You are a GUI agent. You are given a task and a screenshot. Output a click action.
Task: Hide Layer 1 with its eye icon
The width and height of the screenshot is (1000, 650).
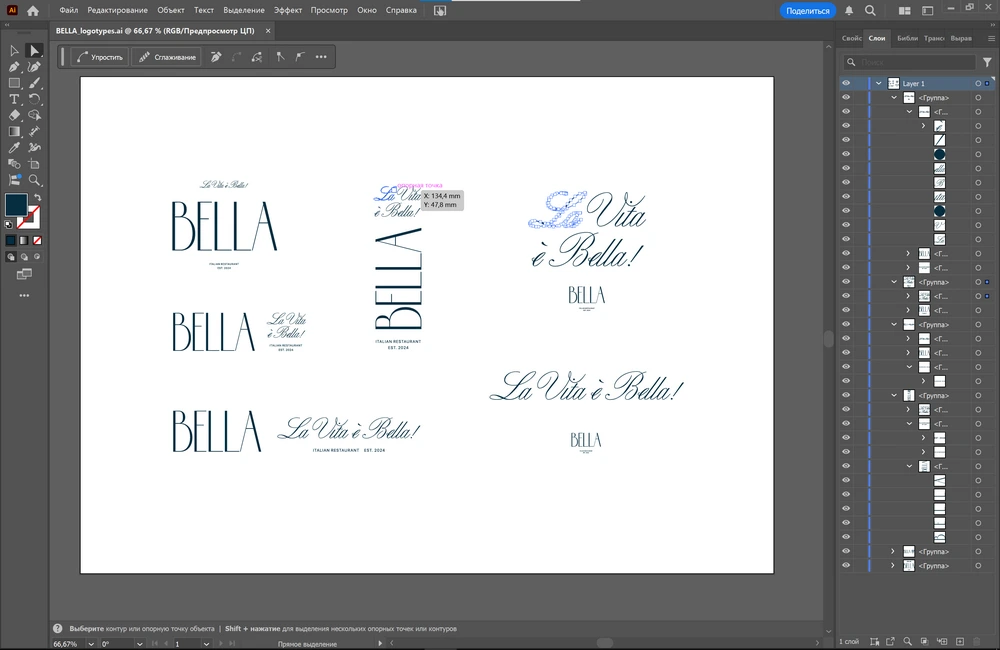tap(846, 84)
